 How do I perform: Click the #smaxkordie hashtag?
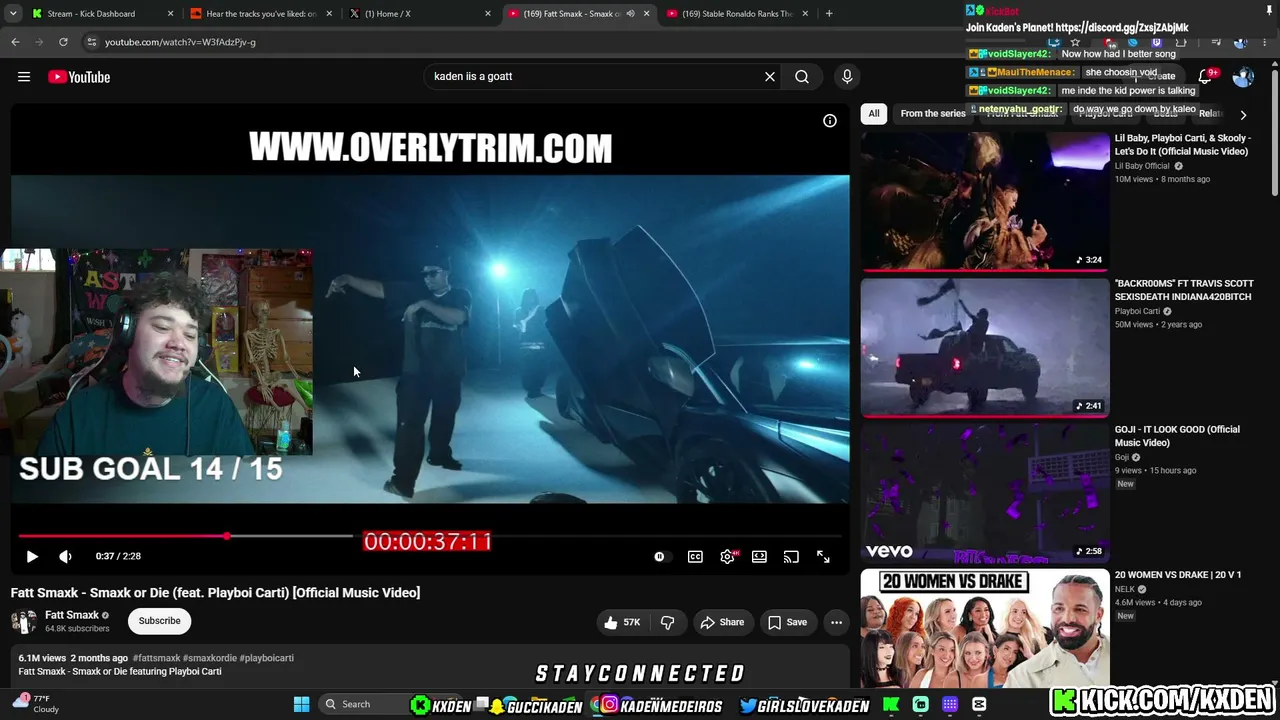click(x=210, y=658)
